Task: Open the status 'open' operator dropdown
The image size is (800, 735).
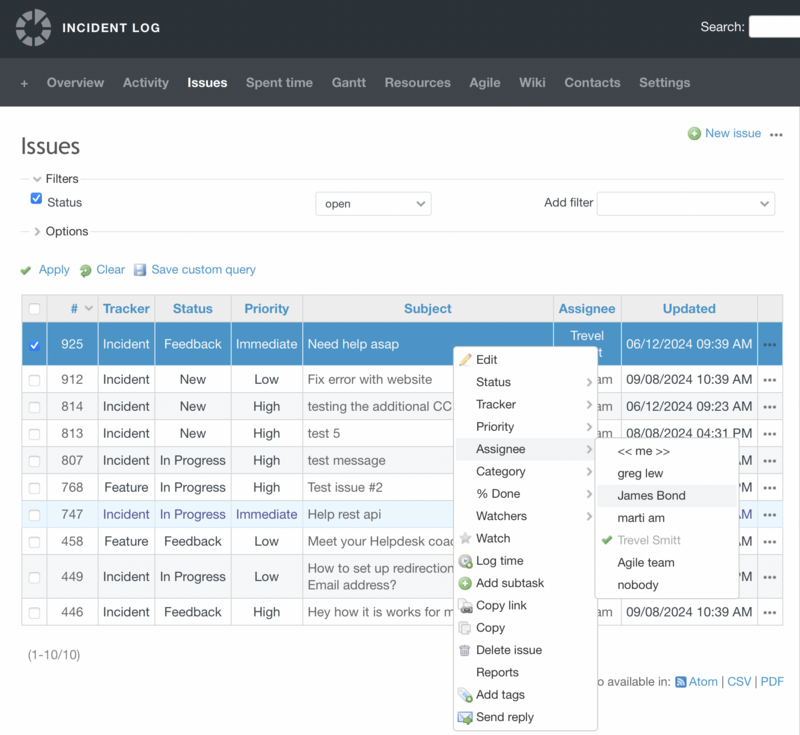Action: click(373, 204)
